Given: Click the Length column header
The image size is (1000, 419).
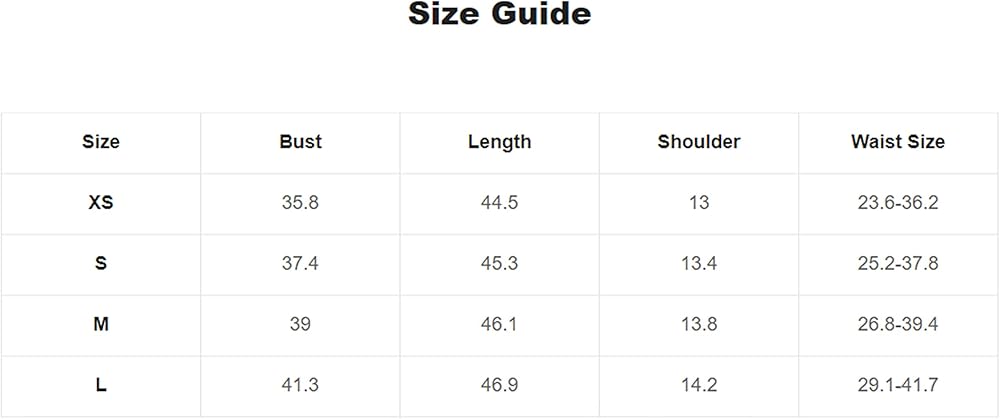Looking at the screenshot, I should click(499, 142).
